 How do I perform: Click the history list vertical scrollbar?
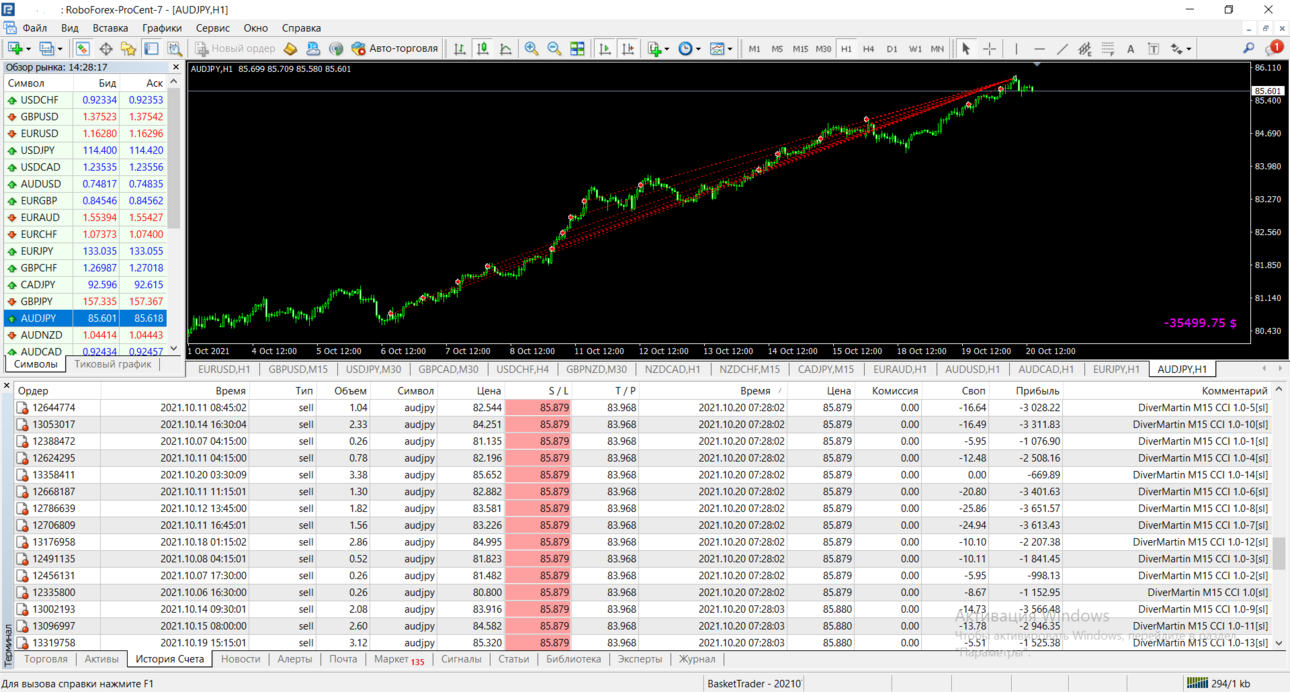(1279, 516)
